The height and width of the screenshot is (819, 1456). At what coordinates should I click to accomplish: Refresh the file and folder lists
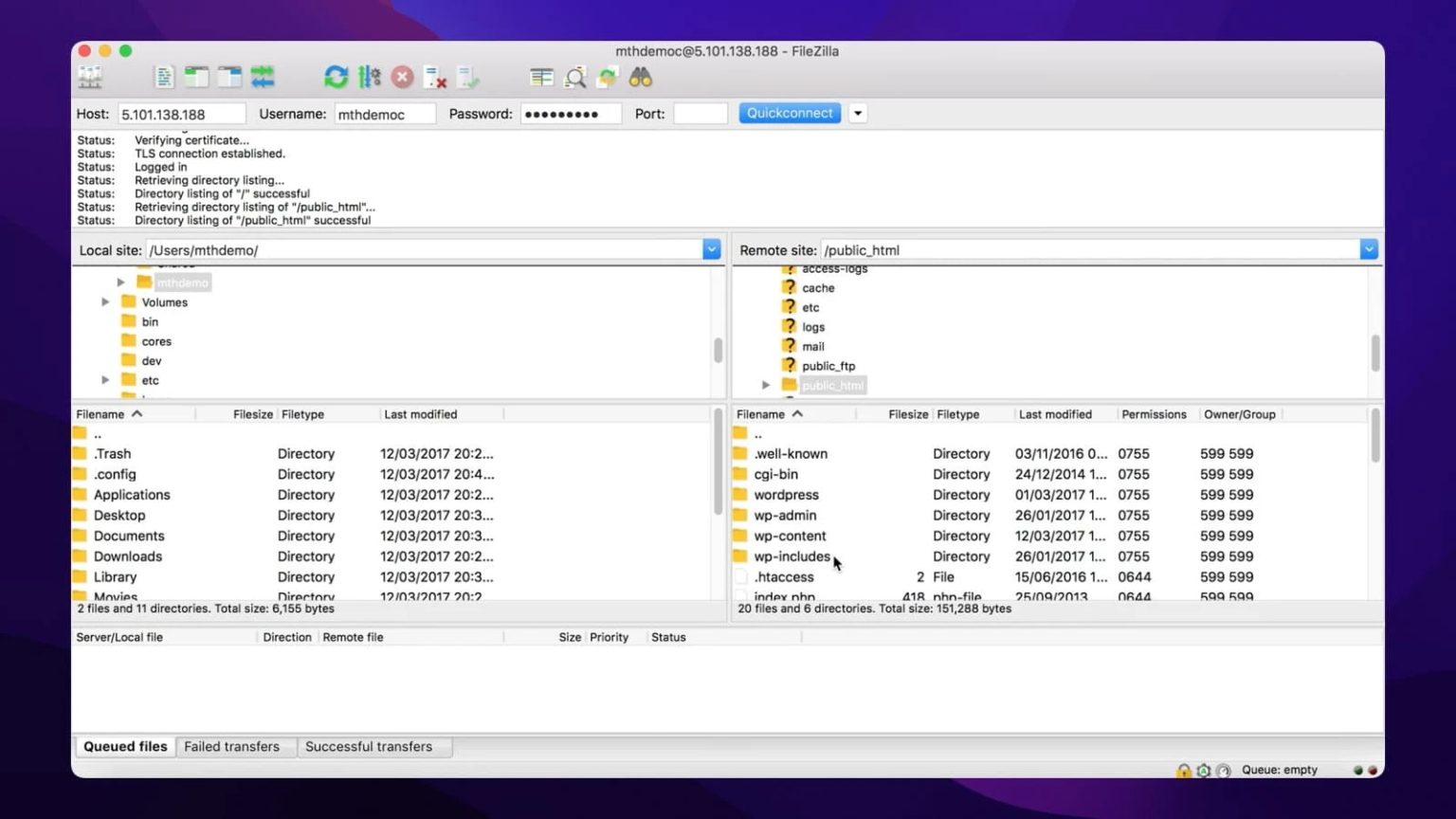[x=336, y=78]
